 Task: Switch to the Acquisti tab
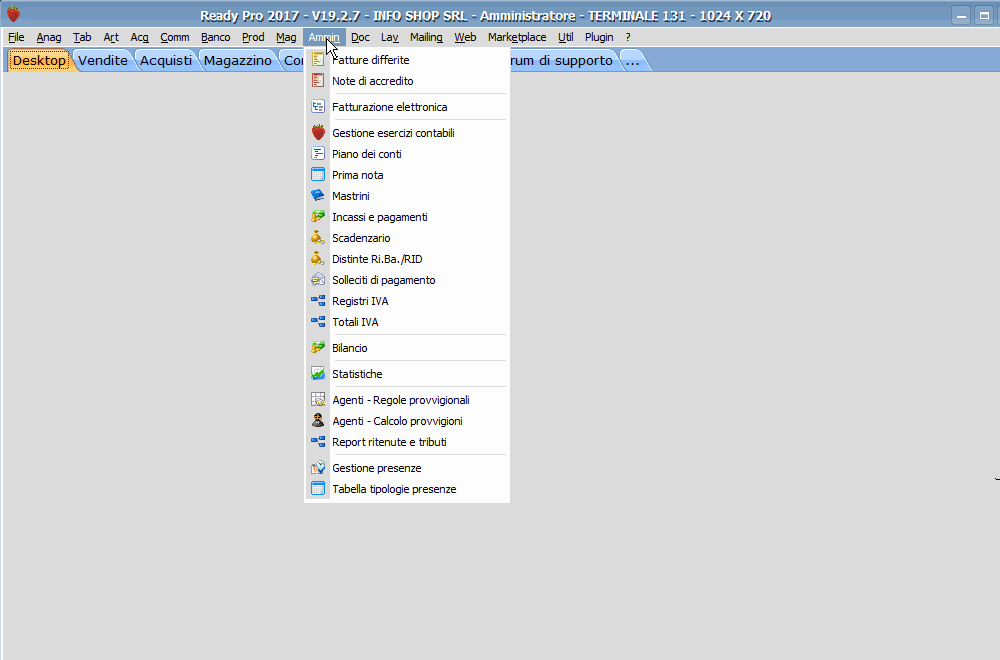tap(166, 61)
